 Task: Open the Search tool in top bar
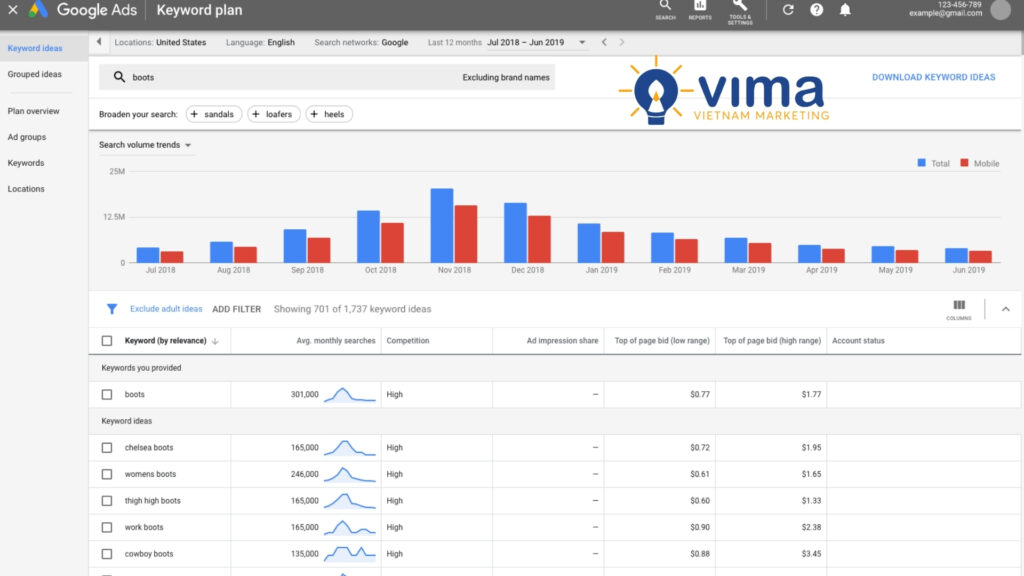coord(665,9)
